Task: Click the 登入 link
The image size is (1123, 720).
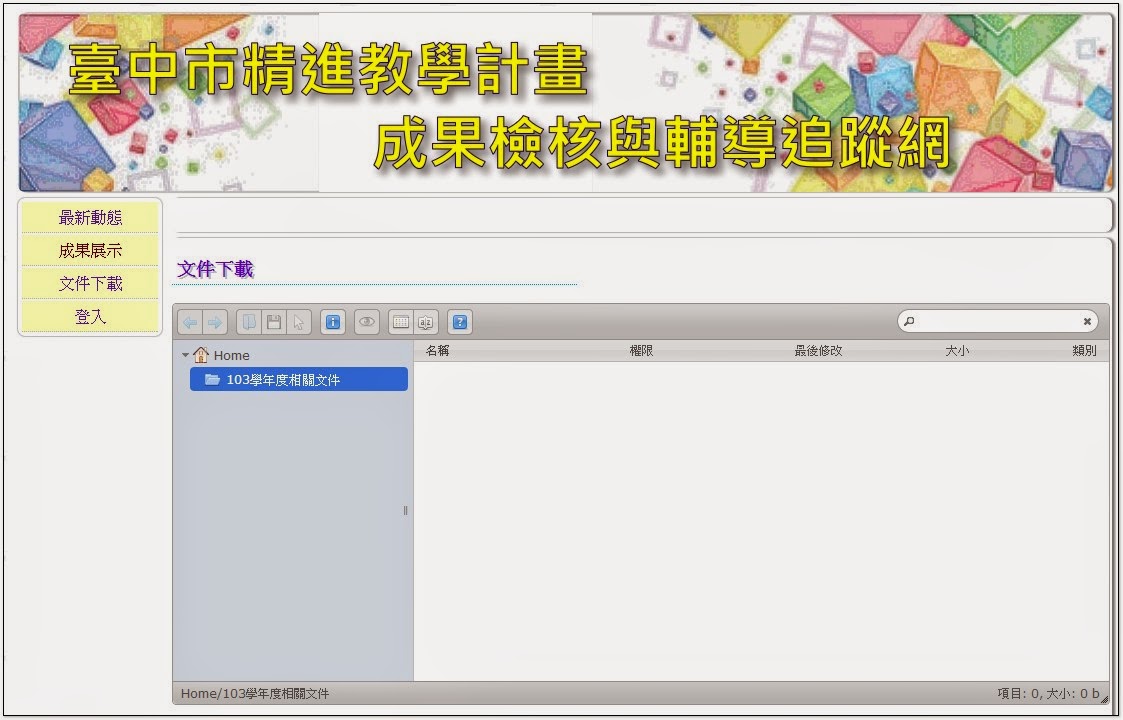Action: pyautogui.click(x=90, y=315)
